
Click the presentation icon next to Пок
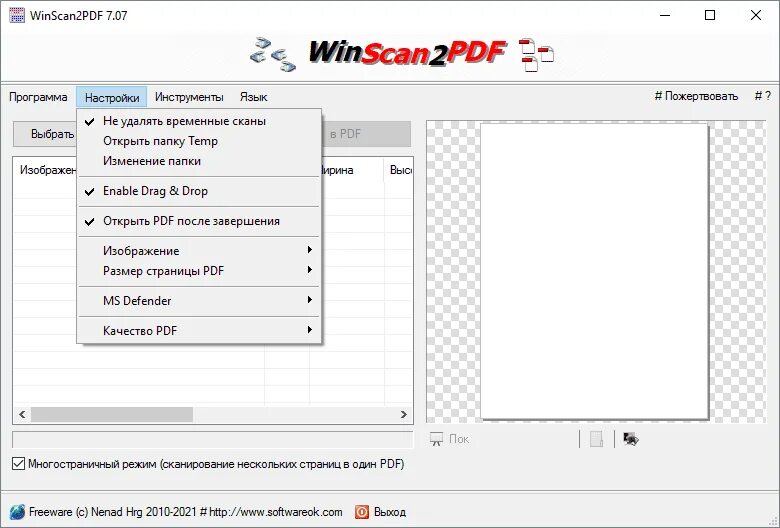point(436,439)
